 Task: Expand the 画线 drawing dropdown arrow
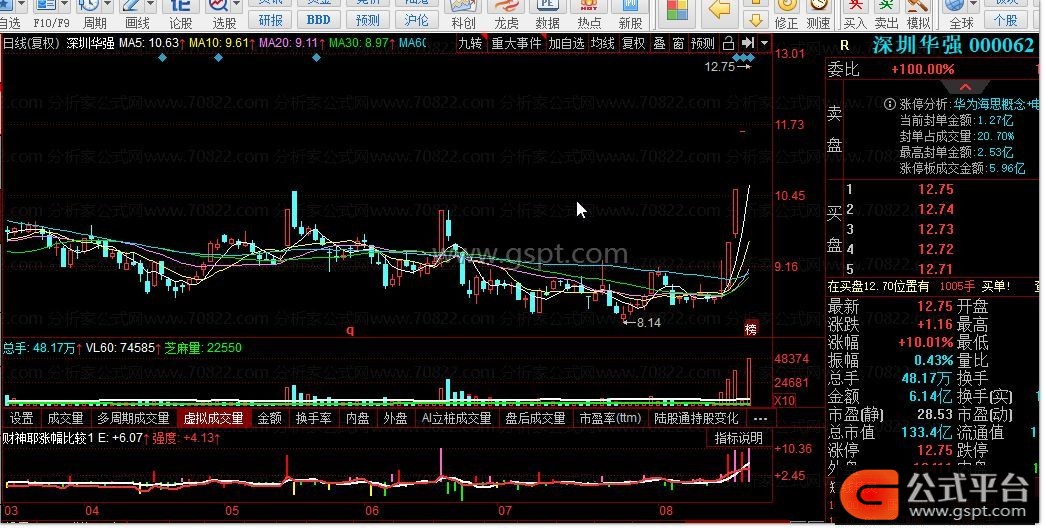(x=151, y=5)
